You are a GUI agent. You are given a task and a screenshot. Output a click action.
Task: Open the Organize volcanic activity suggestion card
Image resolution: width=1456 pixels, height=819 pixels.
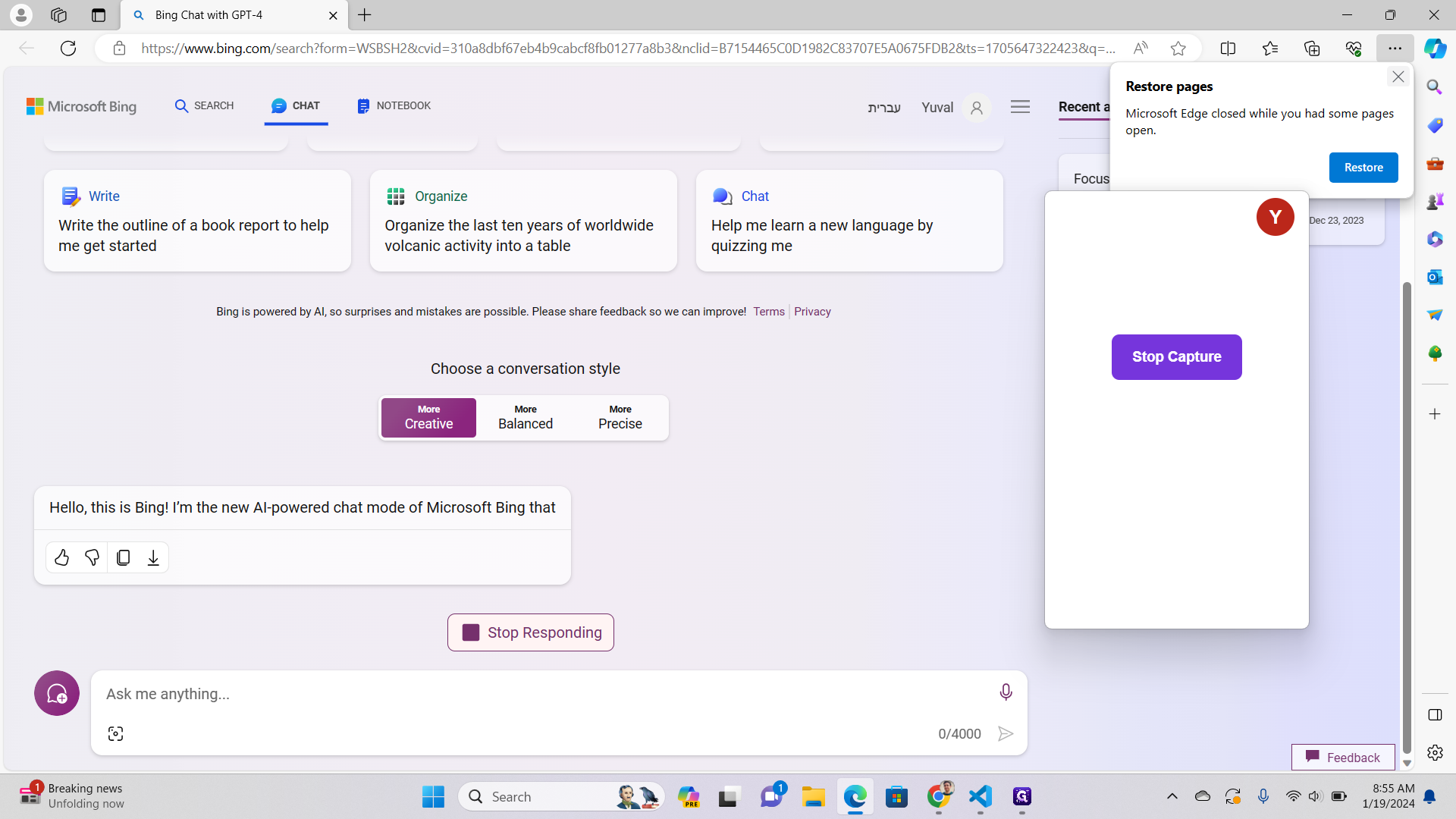[x=523, y=221]
